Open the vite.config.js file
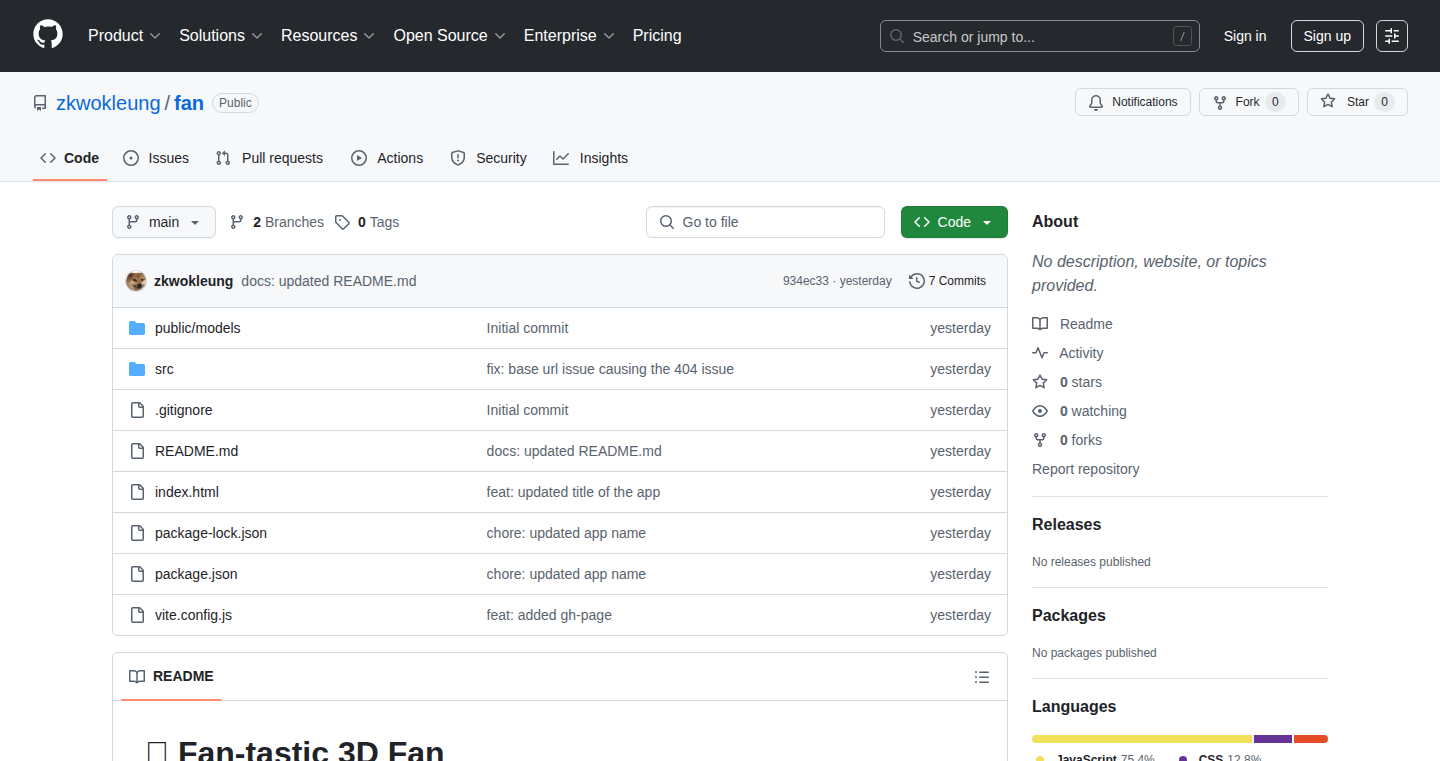1440x761 pixels. click(193, 615)
